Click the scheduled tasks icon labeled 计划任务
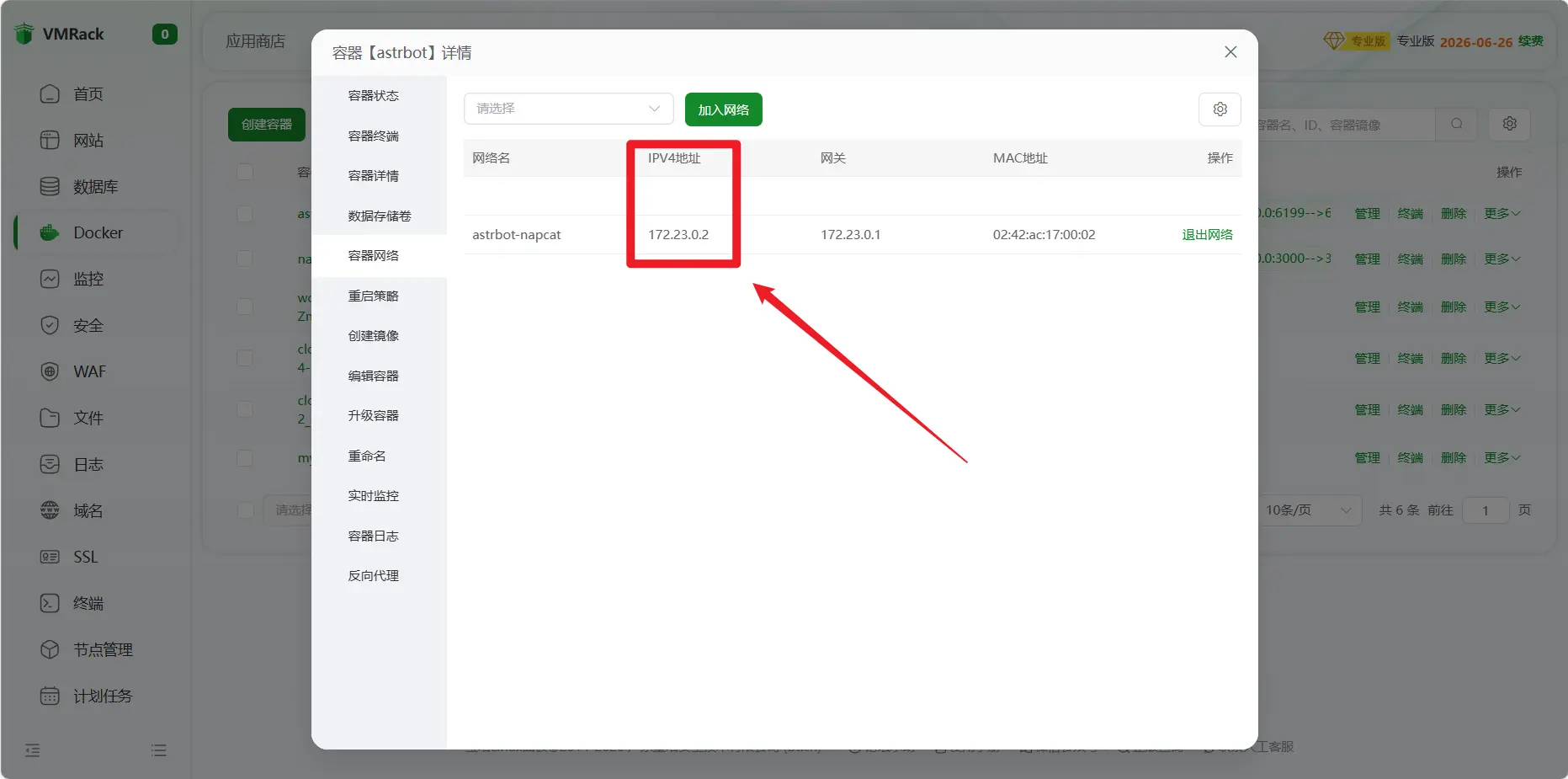The image size is (1568, 779). point(50,696)
